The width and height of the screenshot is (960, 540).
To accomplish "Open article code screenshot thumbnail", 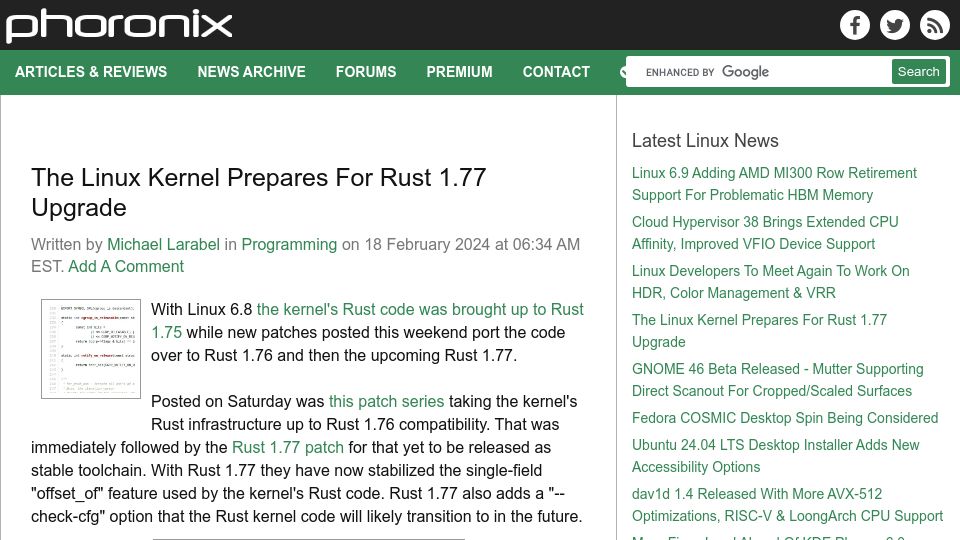I will pos(91,349).
